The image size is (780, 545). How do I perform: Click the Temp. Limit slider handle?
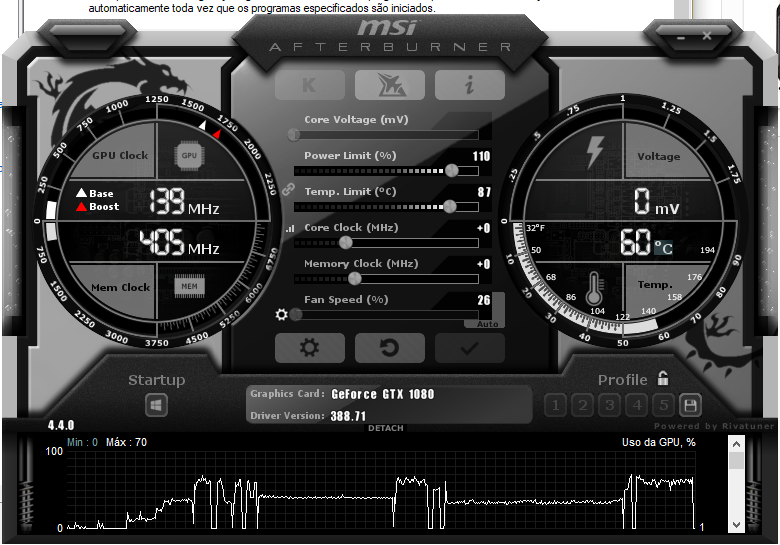[450, 206]
